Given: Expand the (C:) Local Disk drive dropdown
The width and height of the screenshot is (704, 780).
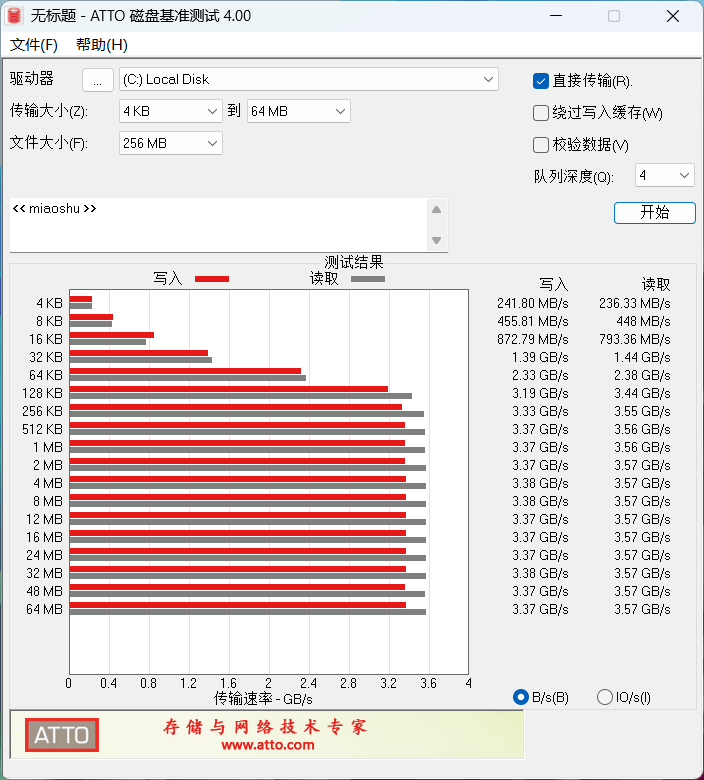Looking at the screenshot, I should pos(308,80).
